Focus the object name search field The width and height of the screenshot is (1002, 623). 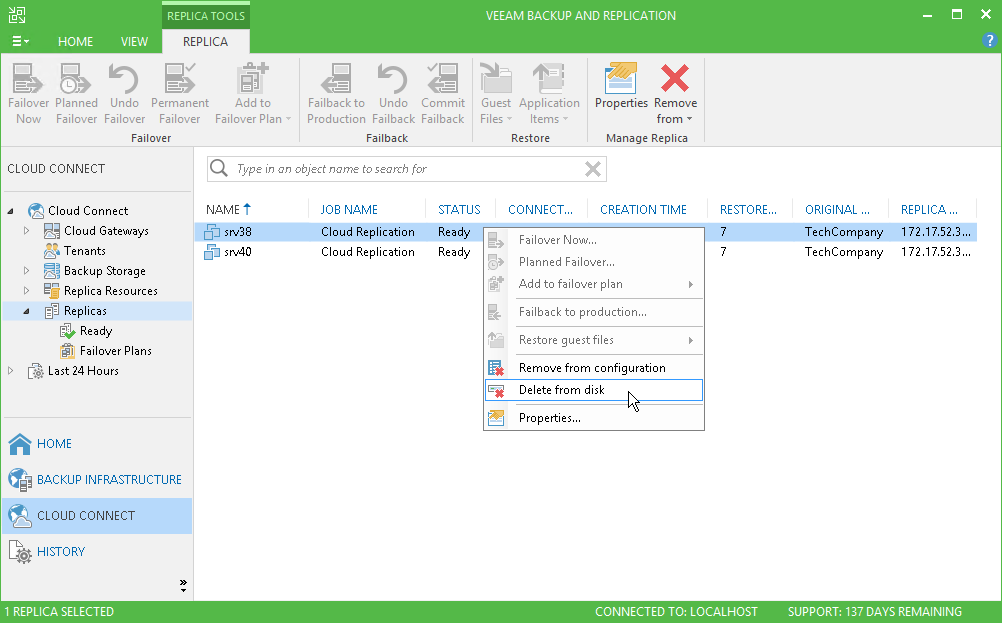406,169
